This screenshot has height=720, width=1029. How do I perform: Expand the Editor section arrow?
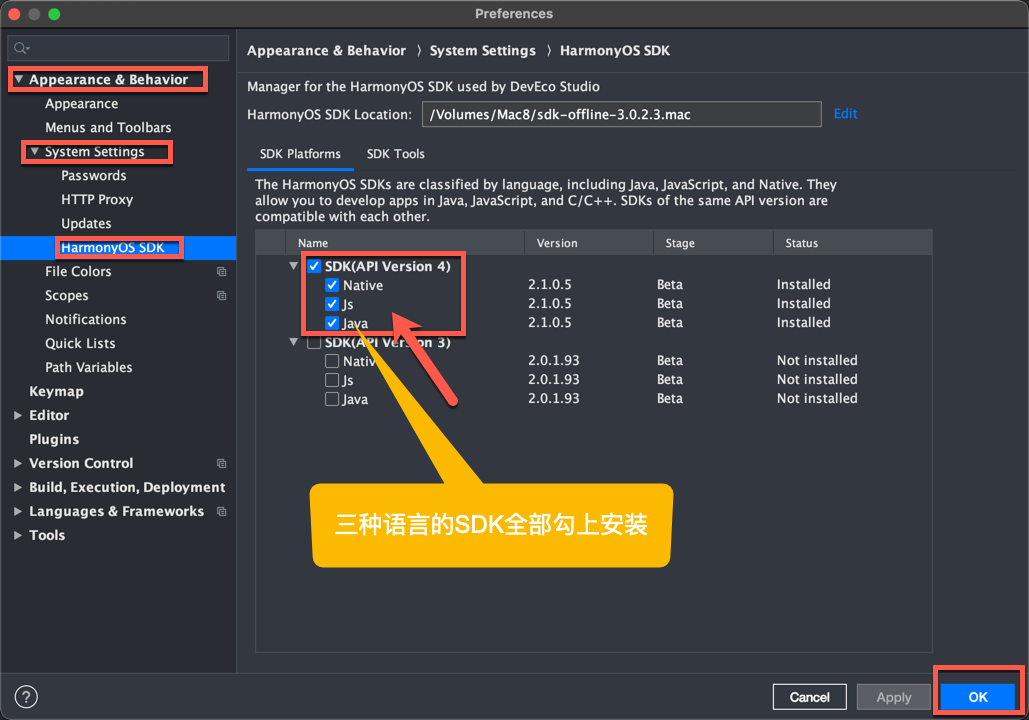18,415
